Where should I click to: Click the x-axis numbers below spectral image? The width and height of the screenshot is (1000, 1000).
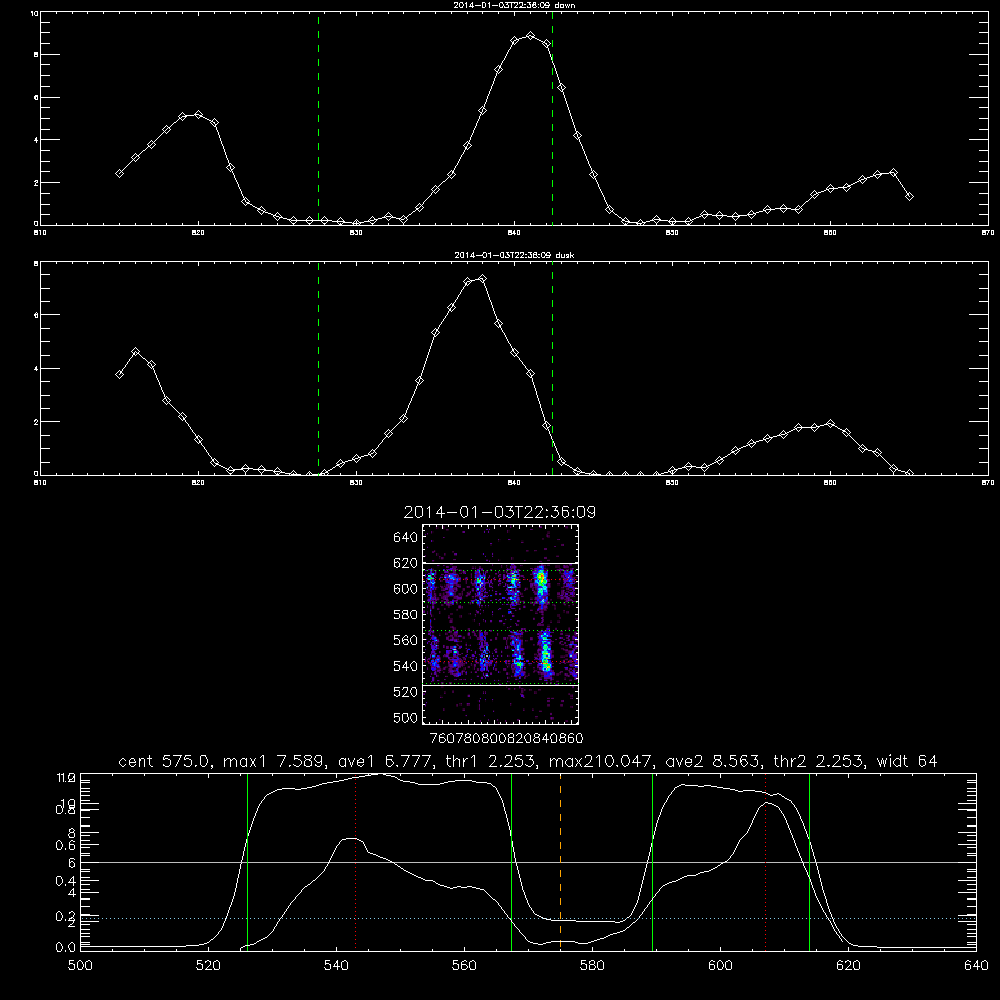click(x=506, y=739)
